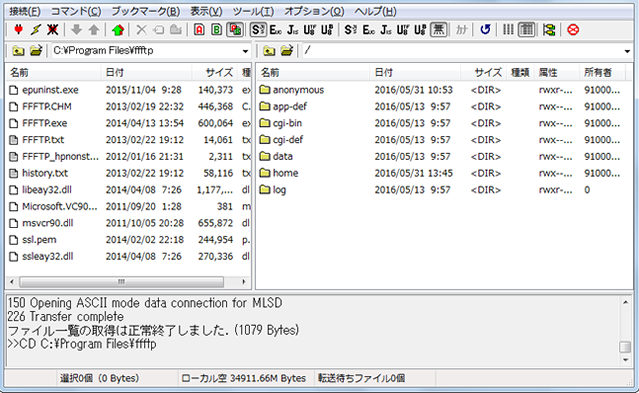Select first Shift-JIS kanji code button
Viewport: 639px width, 393px height.
point(258,30)
